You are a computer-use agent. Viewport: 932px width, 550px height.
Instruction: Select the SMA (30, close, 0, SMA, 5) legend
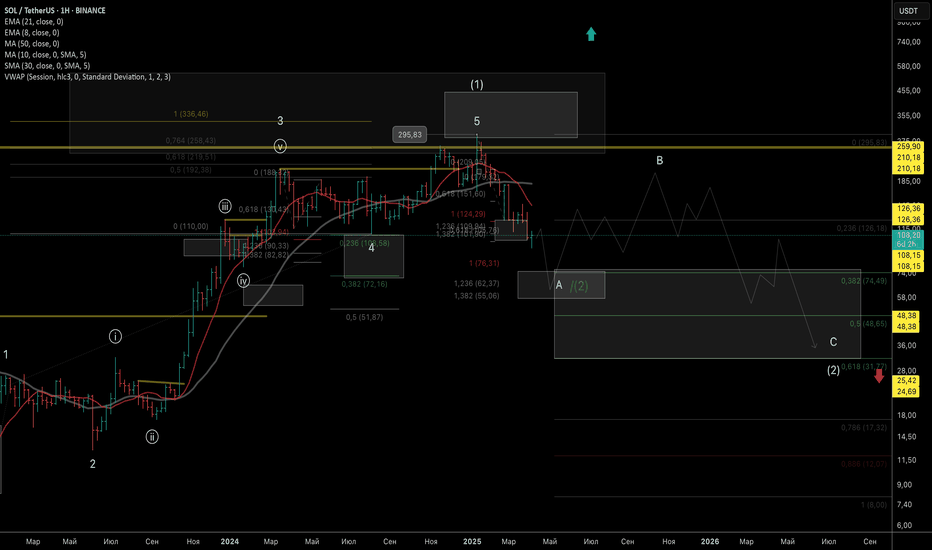click(x=47, y=66)
